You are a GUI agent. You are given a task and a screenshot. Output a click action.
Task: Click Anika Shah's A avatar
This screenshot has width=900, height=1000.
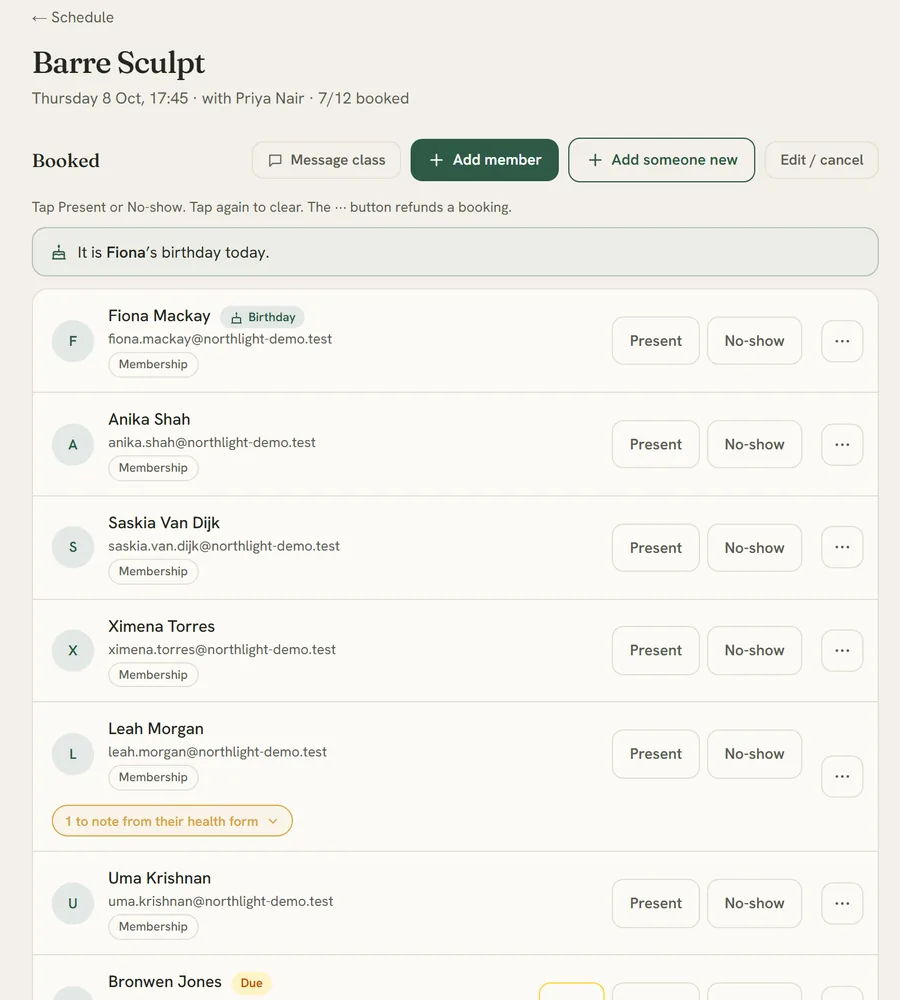coord(73,445)
